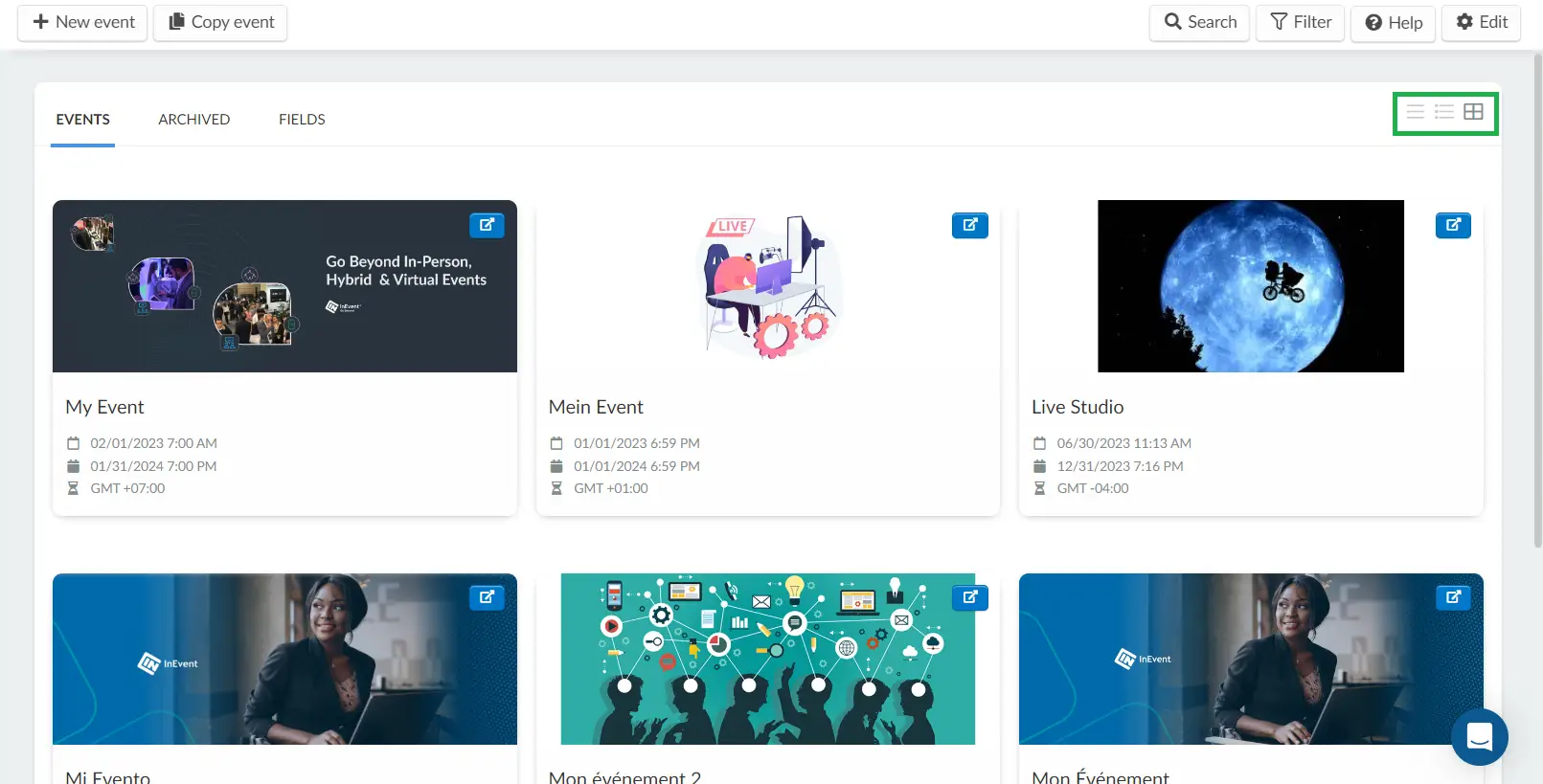
Task: Click the Mon Événement title
Action: pyautogui.click(x=1101, y=776)
